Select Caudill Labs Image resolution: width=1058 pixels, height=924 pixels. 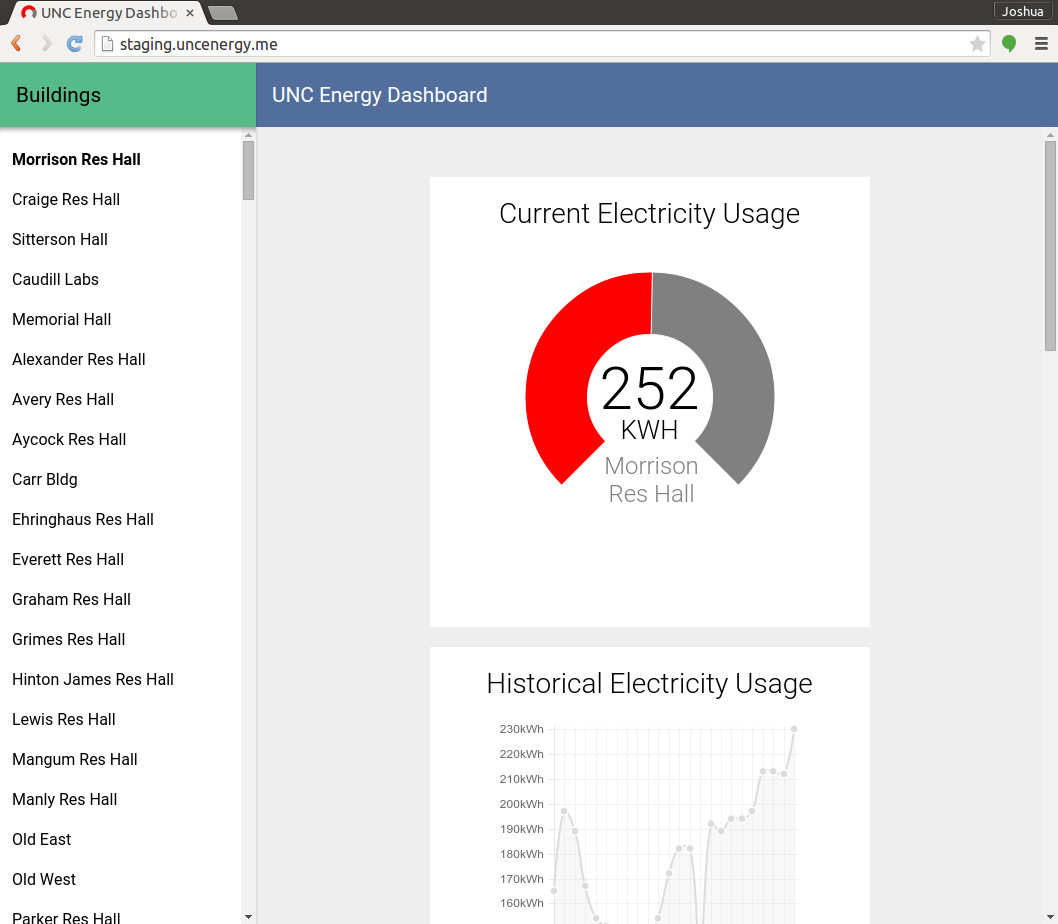pos(55,279)
